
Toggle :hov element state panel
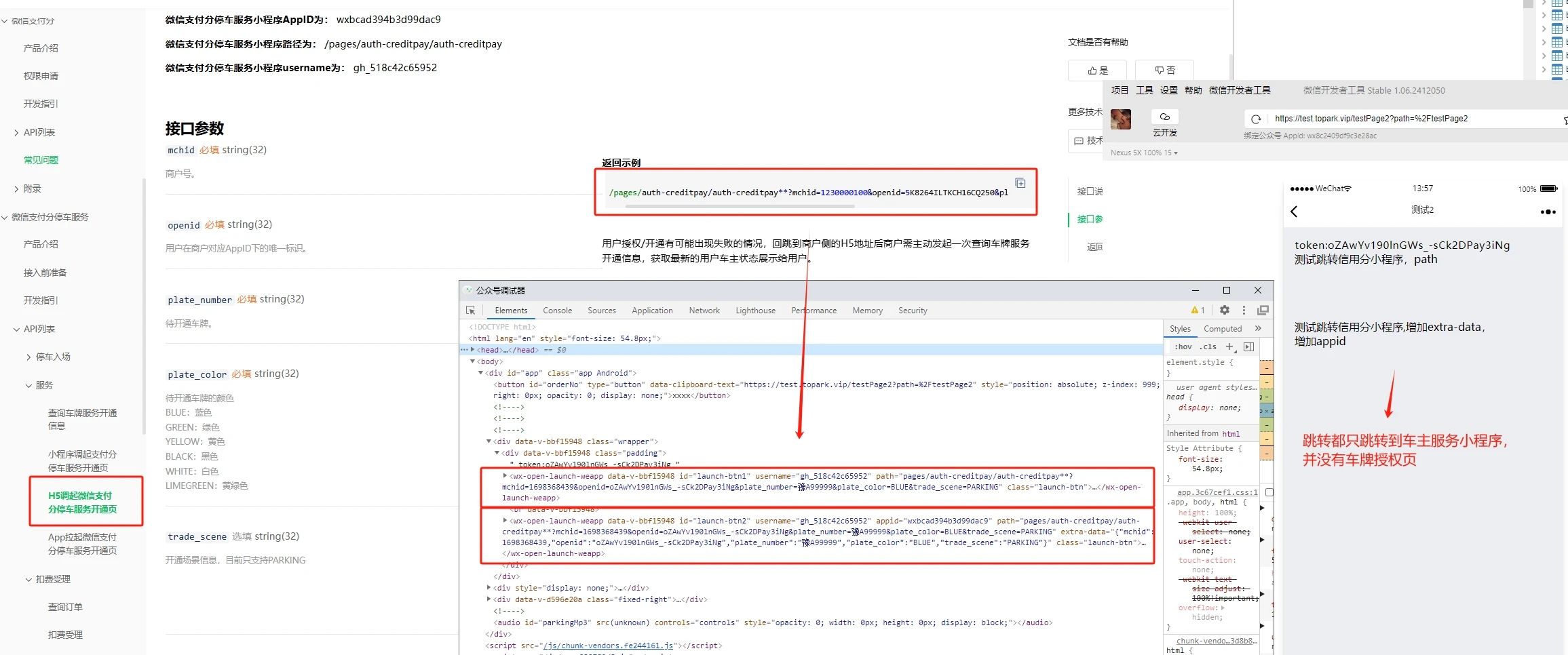[1183, 346]
